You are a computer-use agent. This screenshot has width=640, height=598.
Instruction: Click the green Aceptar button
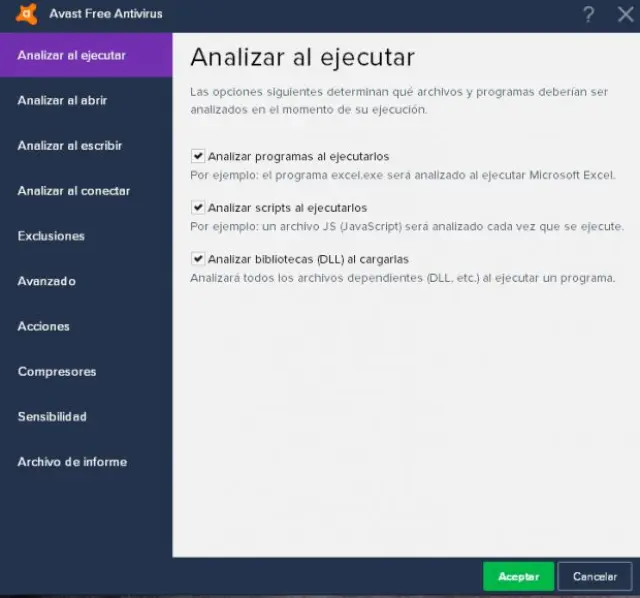[x=518, y=576]
